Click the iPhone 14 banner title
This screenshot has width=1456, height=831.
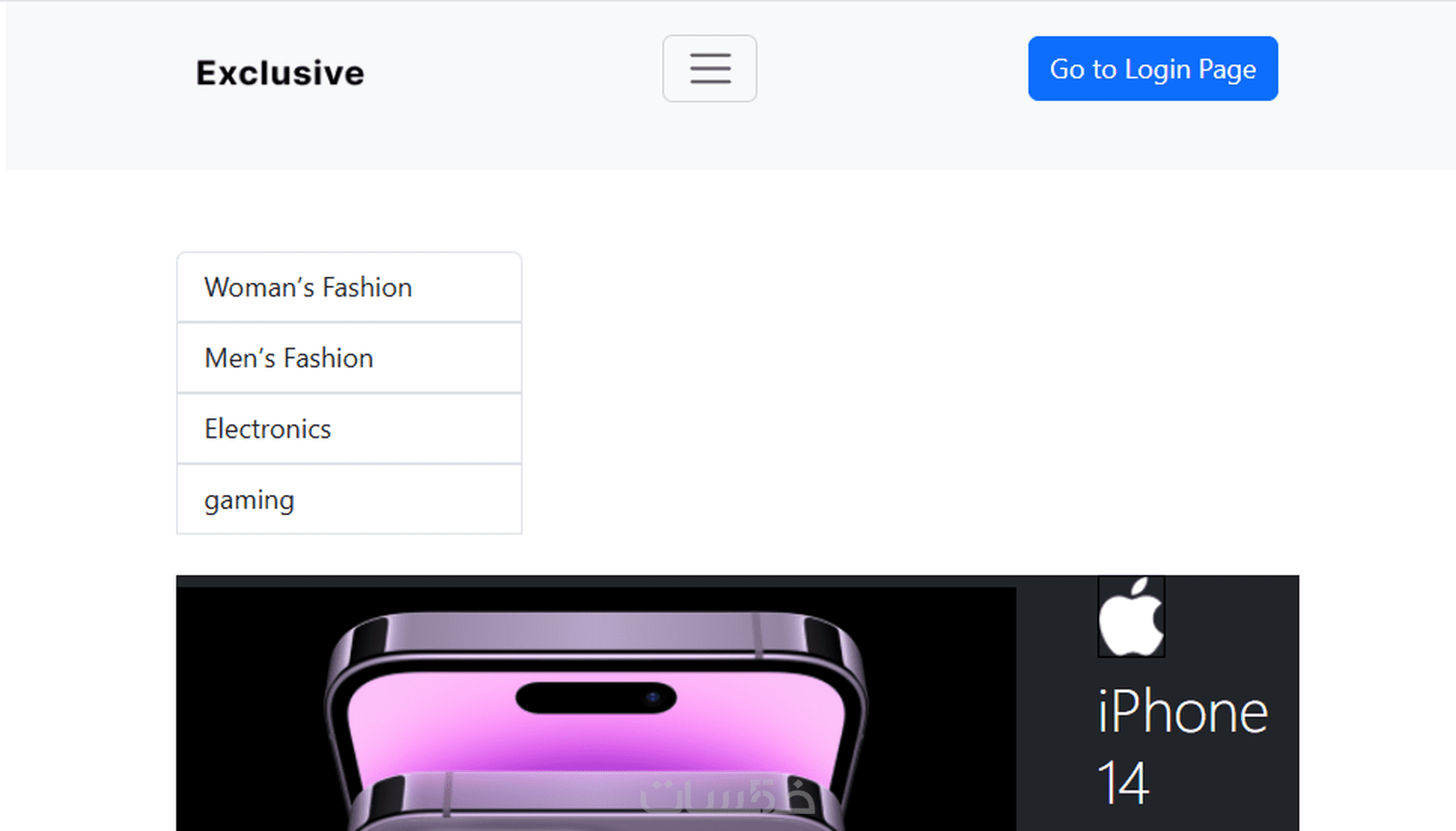(x=1182, y=747)
